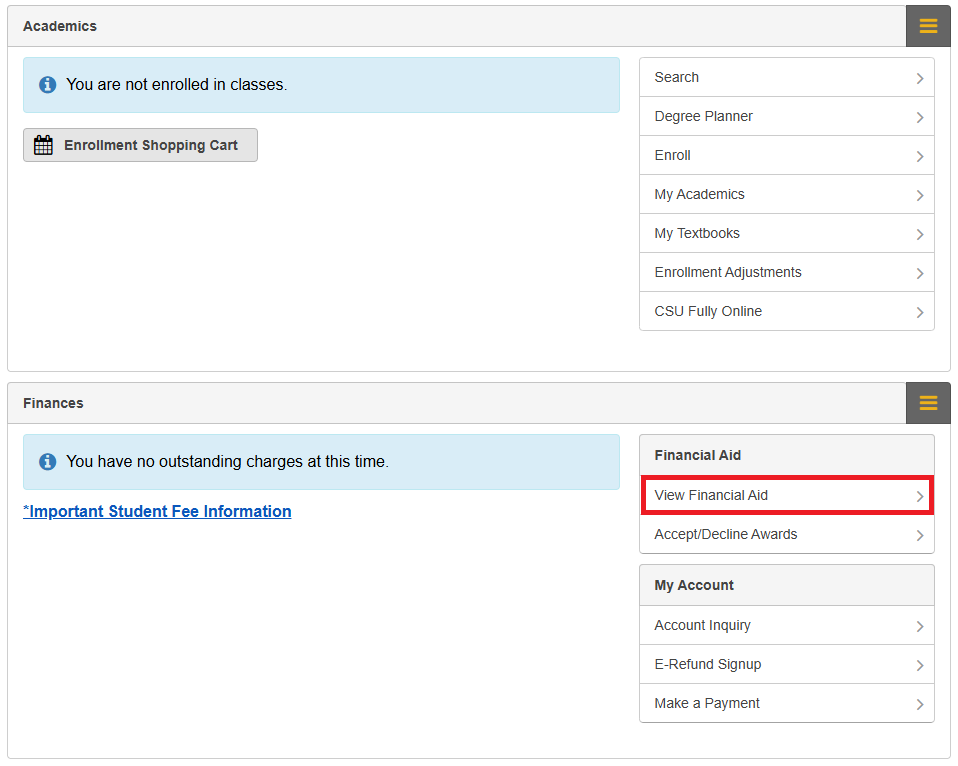Click calendar icon on Enrollment Shopping Cart
Image resolution: width=958 pixels, height=766 pixels.
point(43,145)
